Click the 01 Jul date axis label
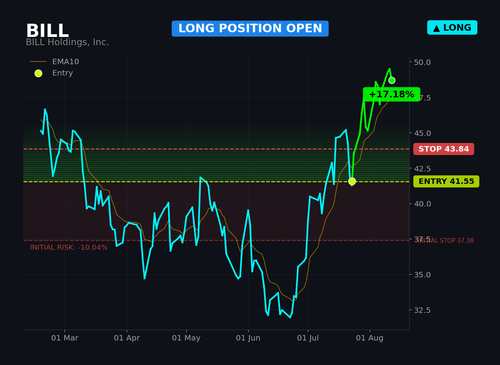Image resolution: width=500 pixels, height=365 pixels. coord(308,338)
